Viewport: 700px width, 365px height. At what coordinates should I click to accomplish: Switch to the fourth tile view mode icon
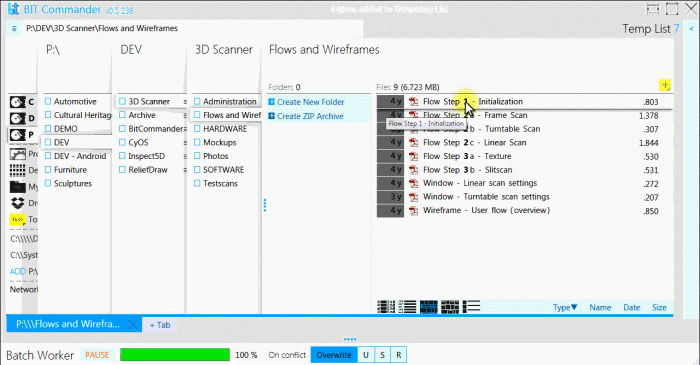pyautogui.click(x=450, y=307)
